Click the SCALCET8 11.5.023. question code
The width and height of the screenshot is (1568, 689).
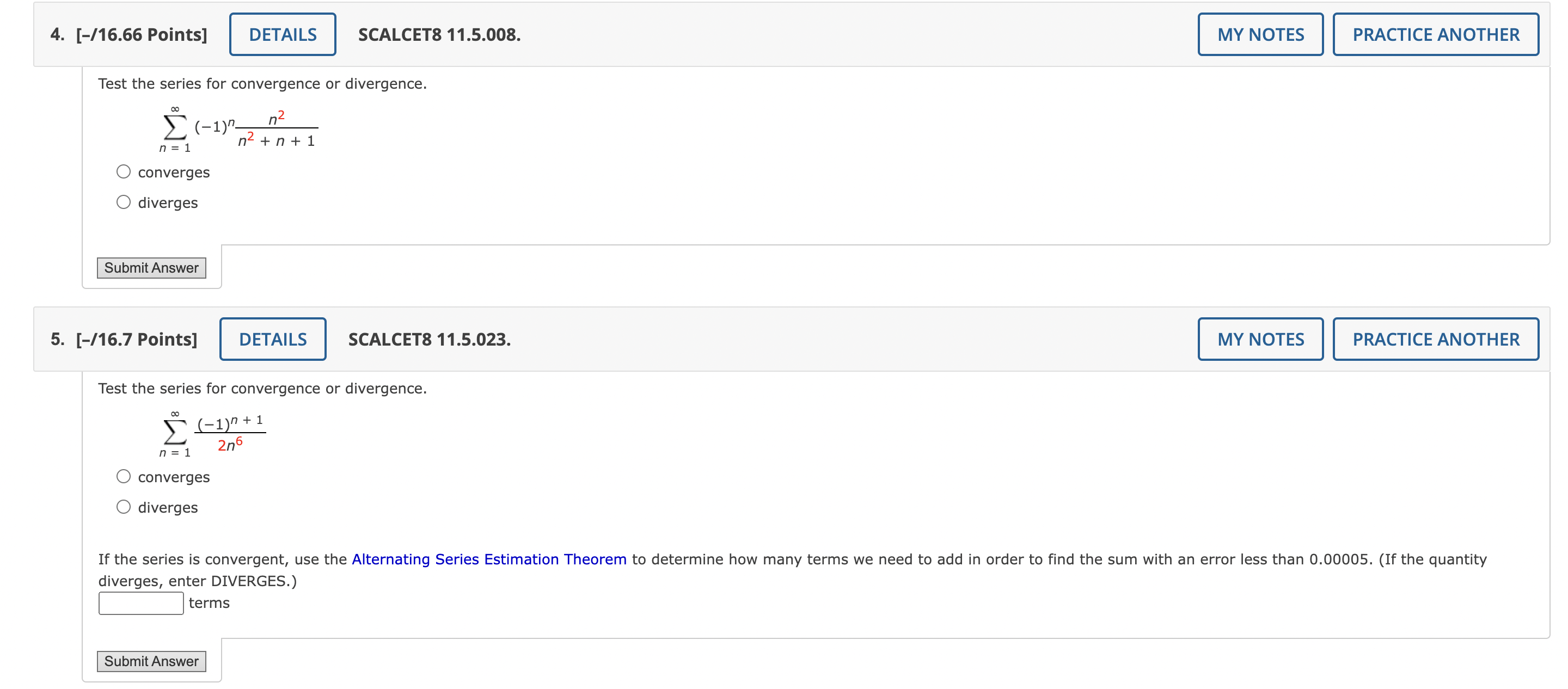click(430, 340)
